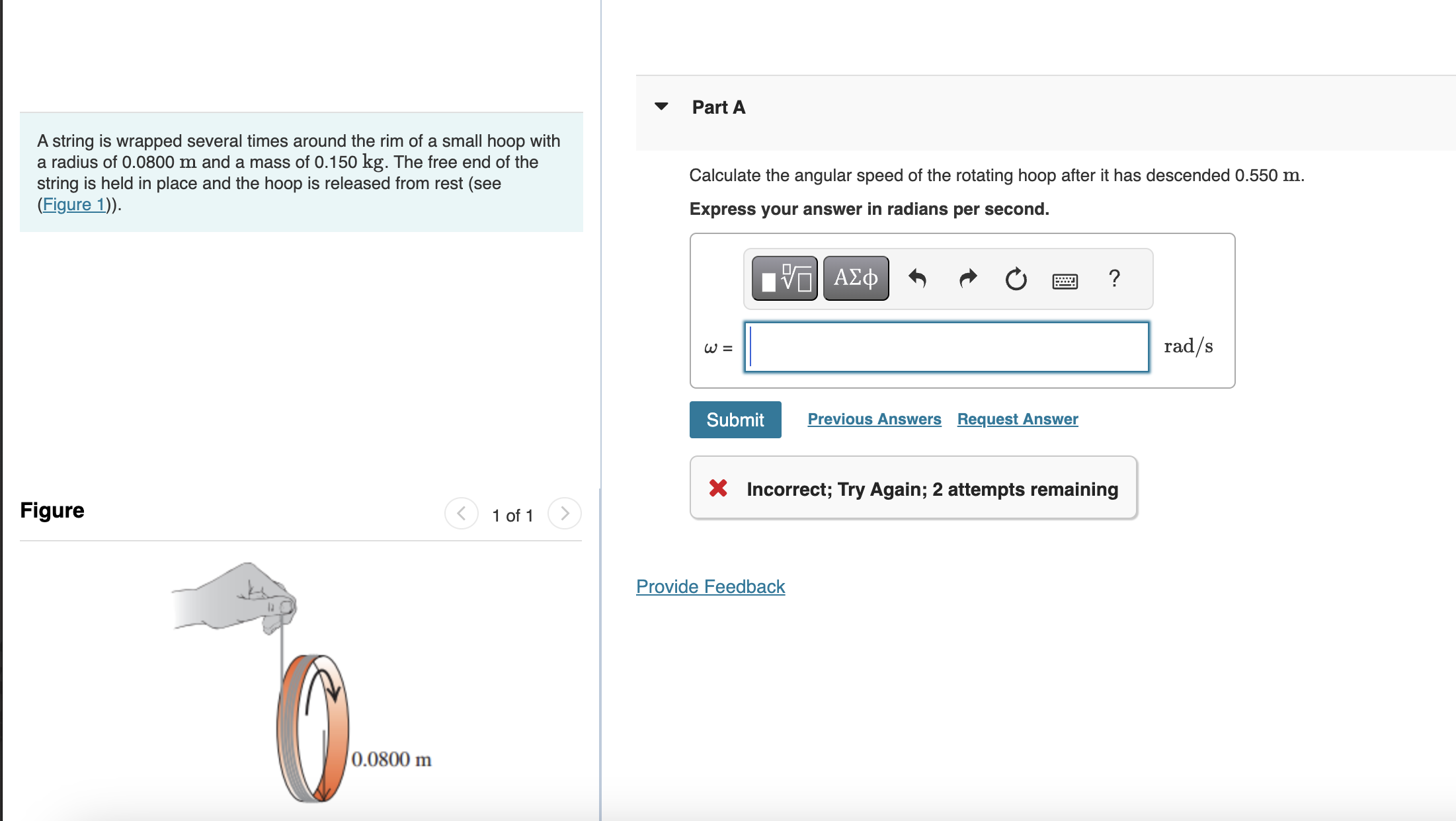Click the 1 of 1 page indicator
The width and height of the screenshot is (1456, 821).
[x=512, y=515]
